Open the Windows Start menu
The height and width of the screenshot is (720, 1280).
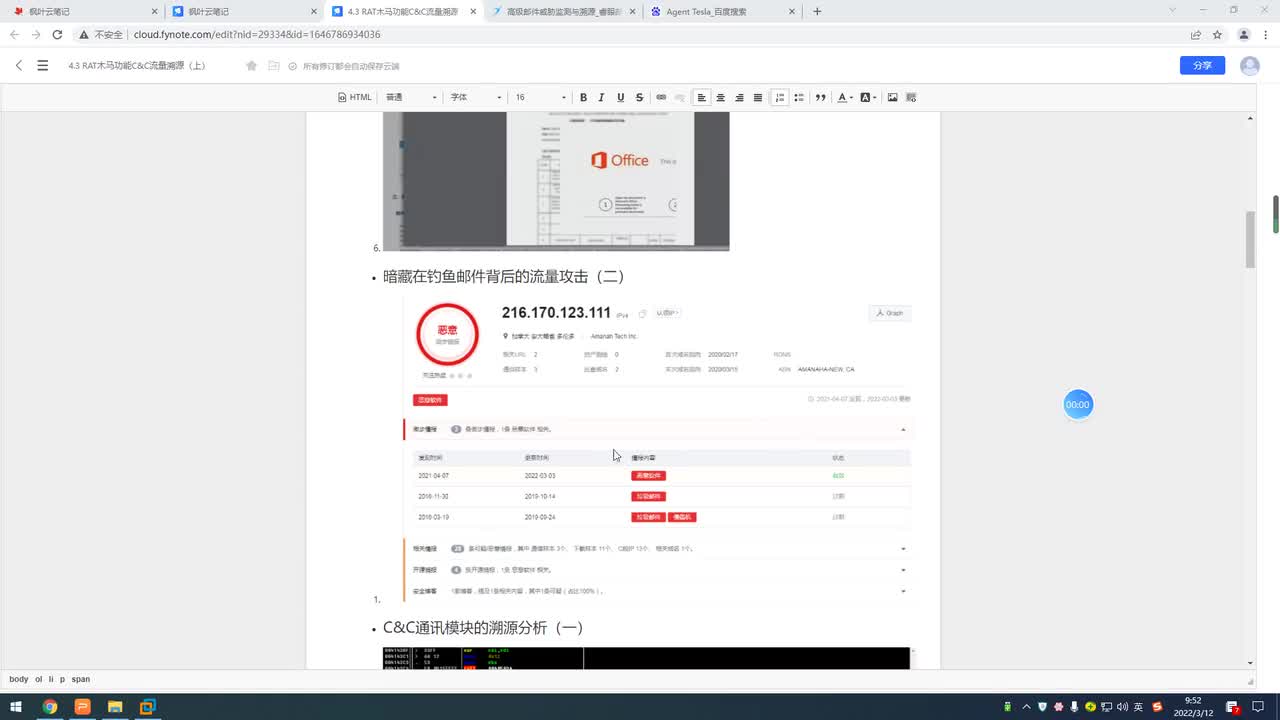(15, 706)
